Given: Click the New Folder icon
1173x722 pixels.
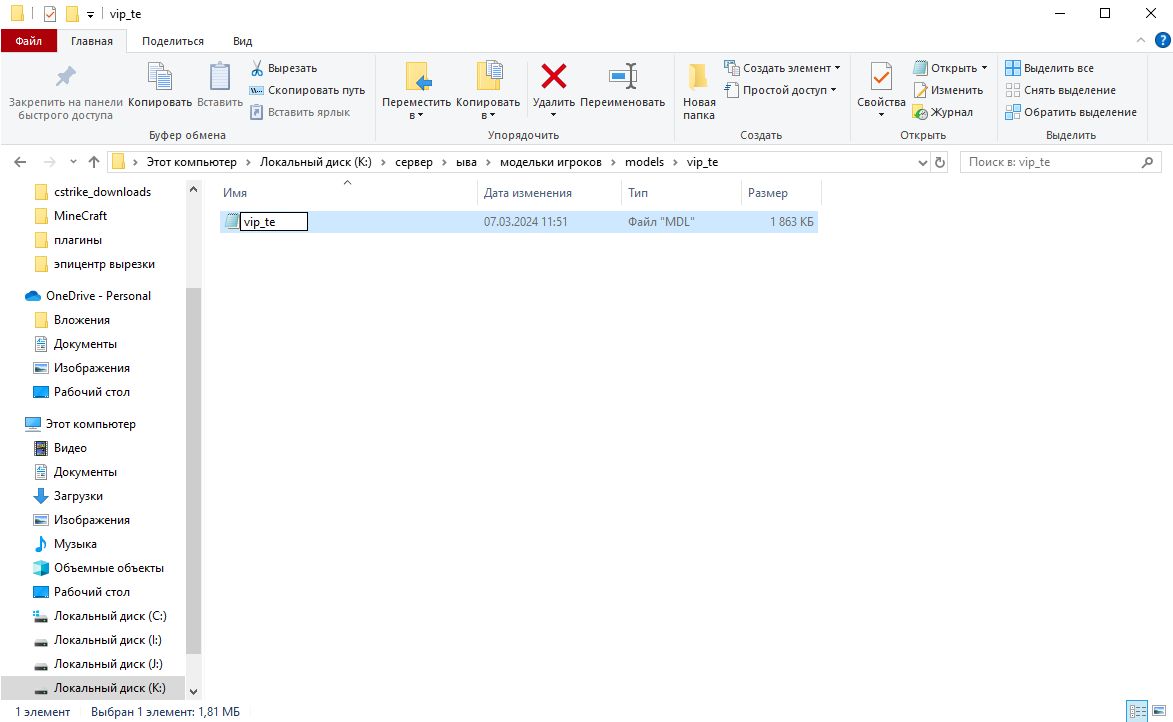Looking at the screenshot, I should point(699,77).
